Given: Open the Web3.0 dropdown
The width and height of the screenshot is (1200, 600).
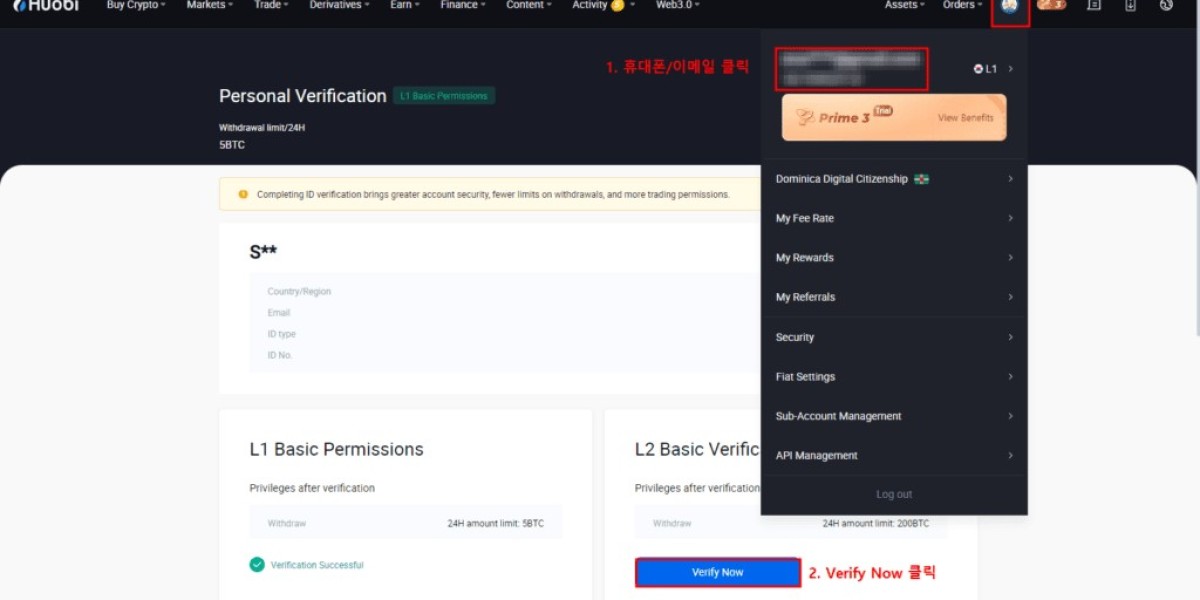Looking at the screenshot, I should pyautogui.click(x=678, y=5).
